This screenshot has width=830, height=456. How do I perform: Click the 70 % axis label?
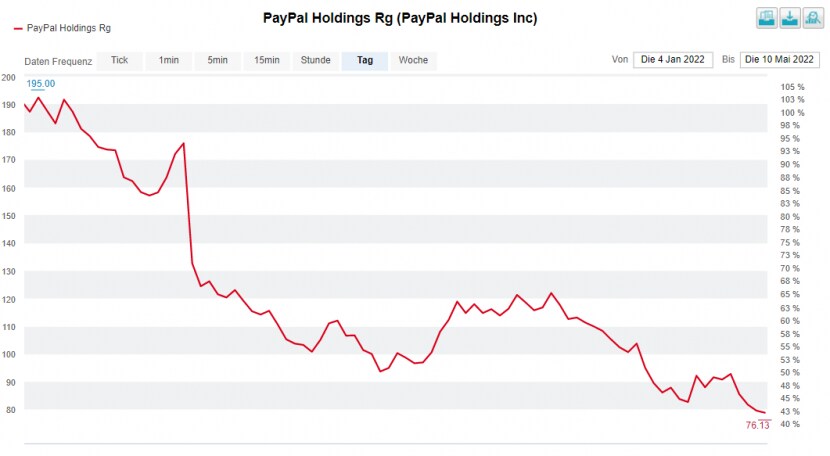click(x=790, y=269)
